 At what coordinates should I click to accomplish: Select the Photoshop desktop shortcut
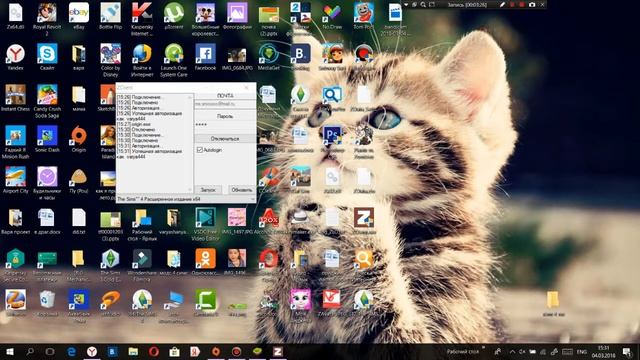(332, 139)
